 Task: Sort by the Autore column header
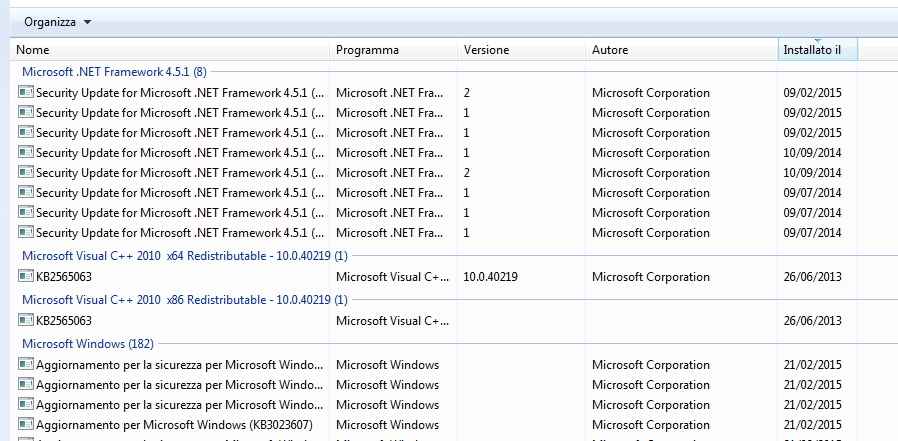click(682, 50)
